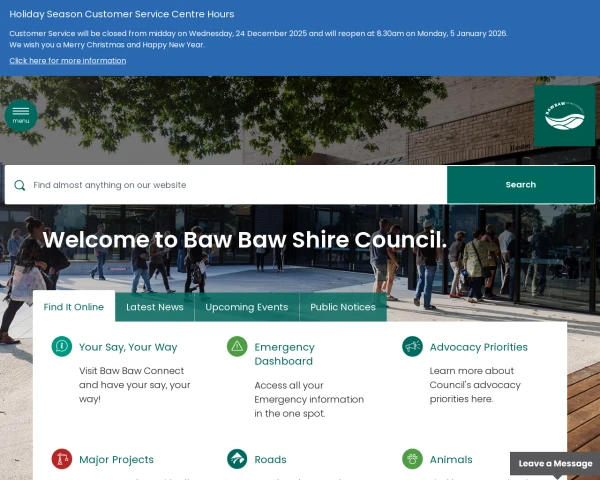
Task: Click the Animals paw icon
Action: click(x=412, y=459)
